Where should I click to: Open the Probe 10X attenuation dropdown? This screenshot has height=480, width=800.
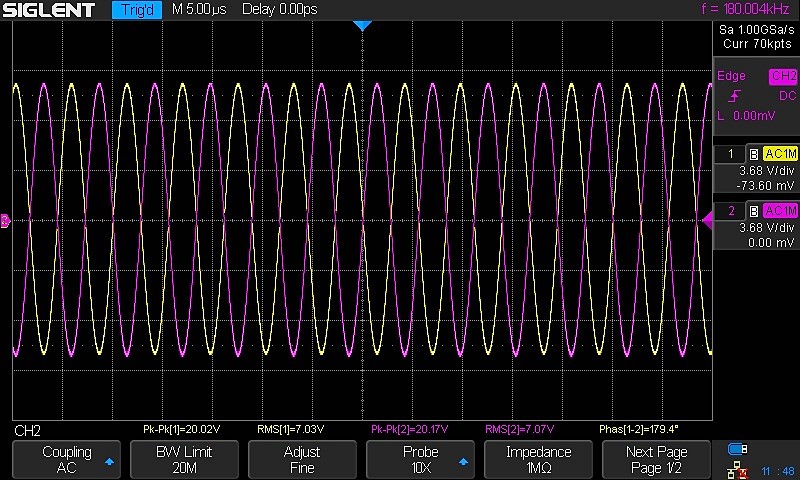[x=420, y=460]
